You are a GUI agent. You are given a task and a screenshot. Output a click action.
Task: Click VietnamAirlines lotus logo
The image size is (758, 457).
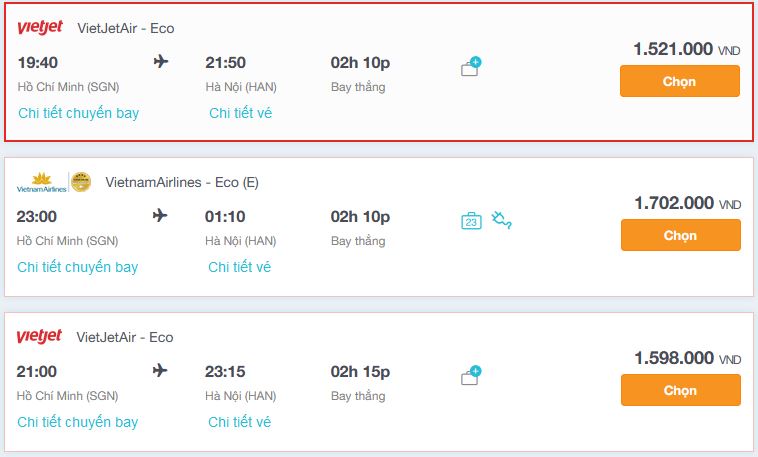42,182
